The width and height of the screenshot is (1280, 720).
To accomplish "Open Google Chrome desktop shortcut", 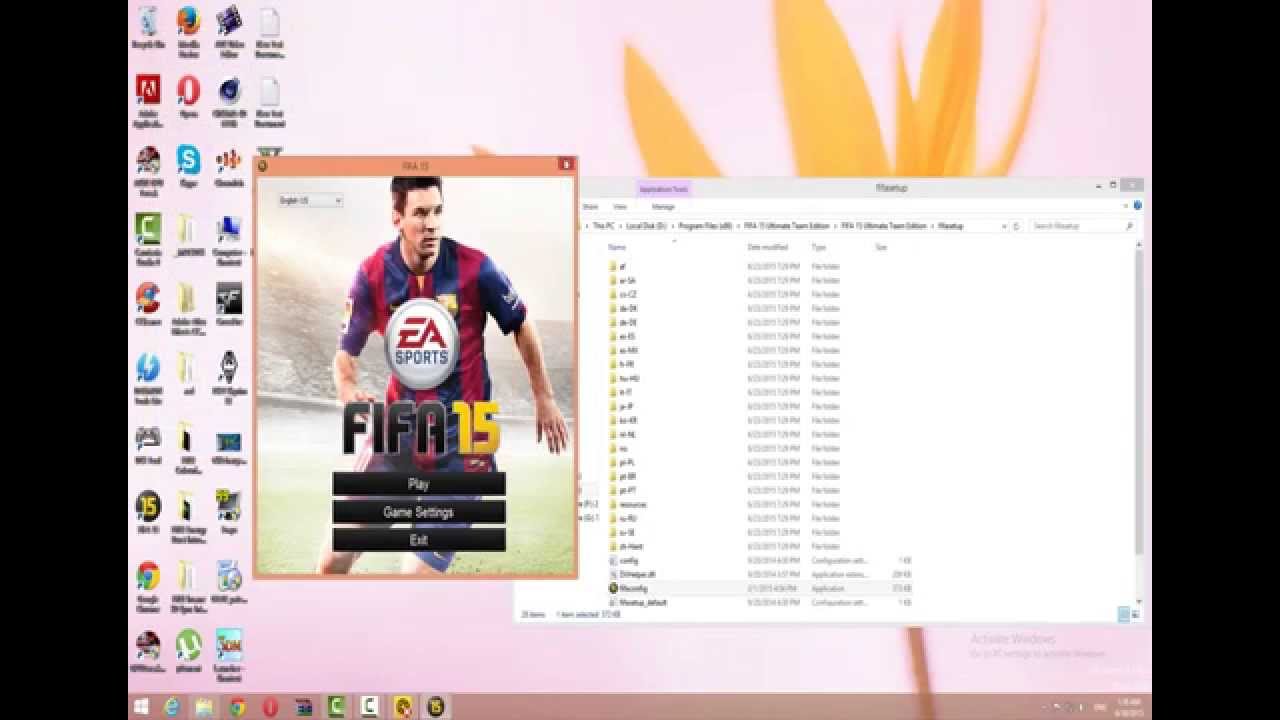I will [x=148, y=587].
